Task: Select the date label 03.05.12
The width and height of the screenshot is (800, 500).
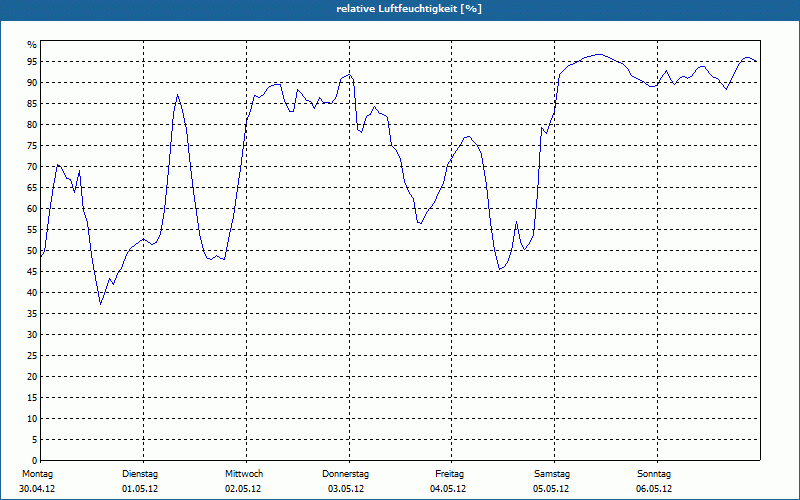Action: click(x=346, y=489)
